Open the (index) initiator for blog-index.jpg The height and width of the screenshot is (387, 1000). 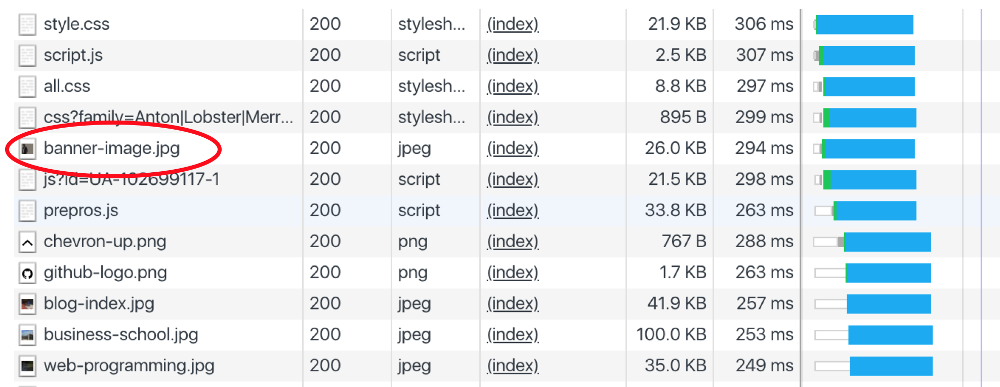(x=513, y=304)
